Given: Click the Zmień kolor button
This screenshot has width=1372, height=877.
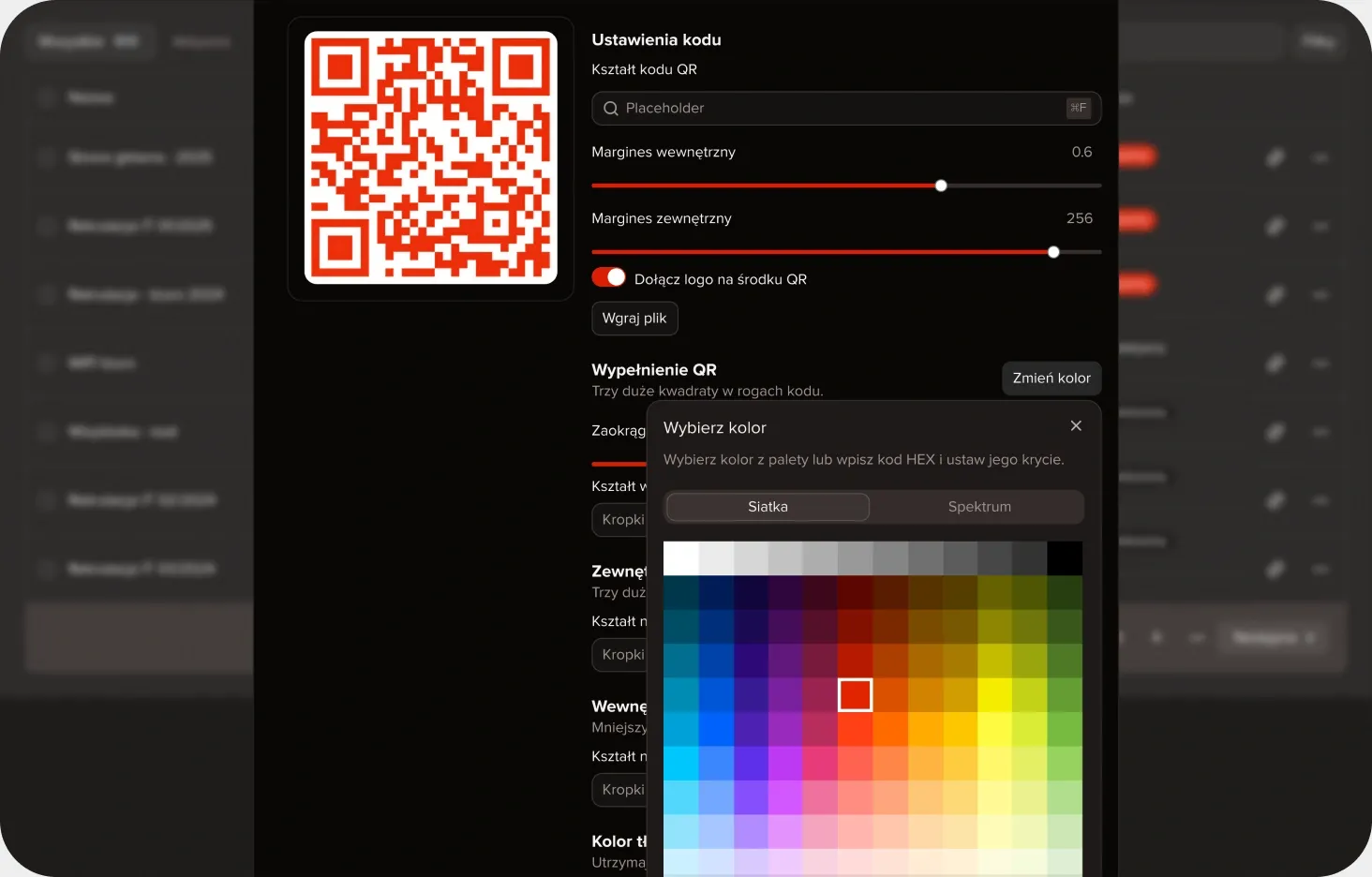Looking at the screenshot, I should 1051,379.
